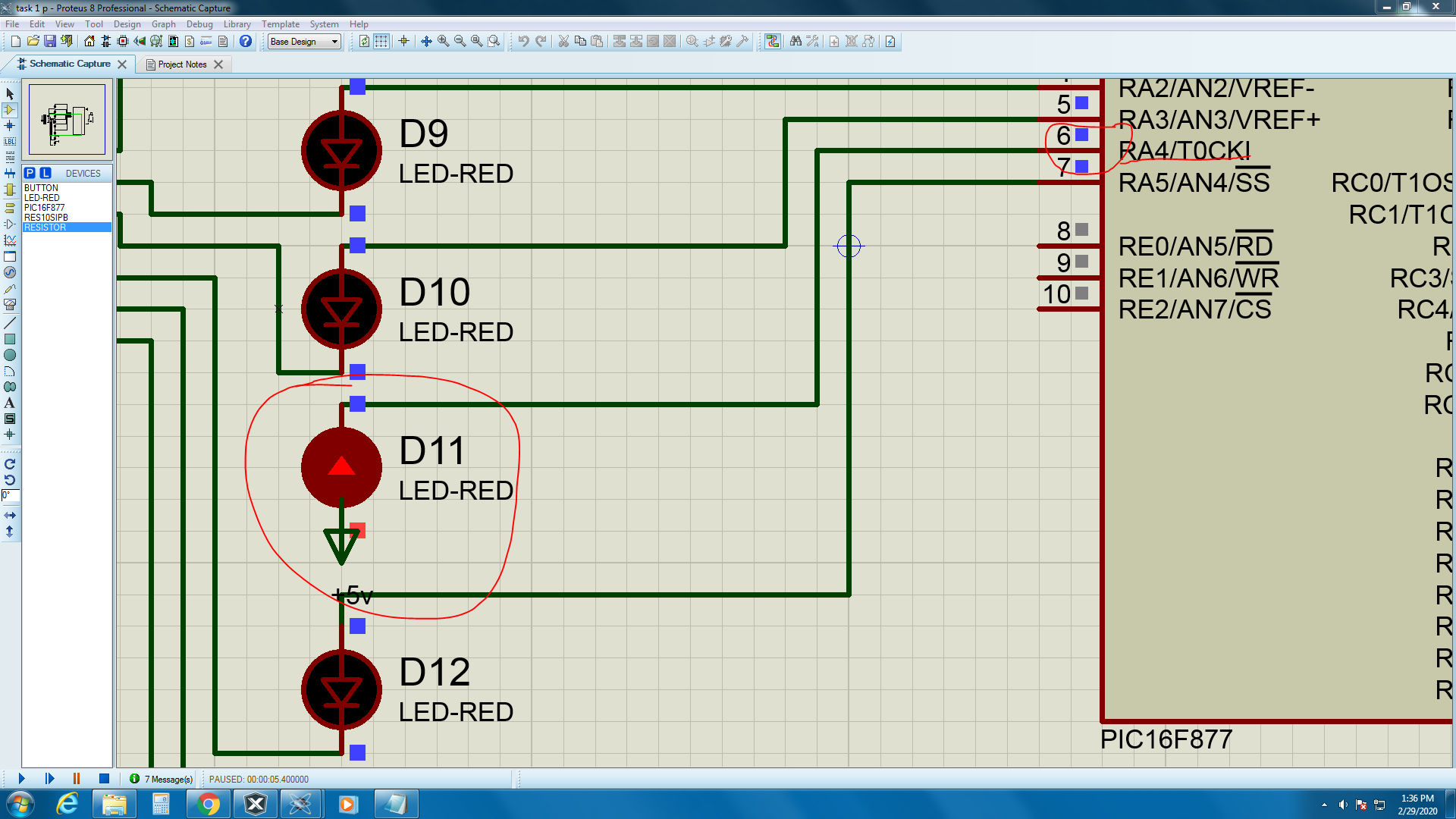Toggle Wire Autorouter toolbar button

point(773,41)
